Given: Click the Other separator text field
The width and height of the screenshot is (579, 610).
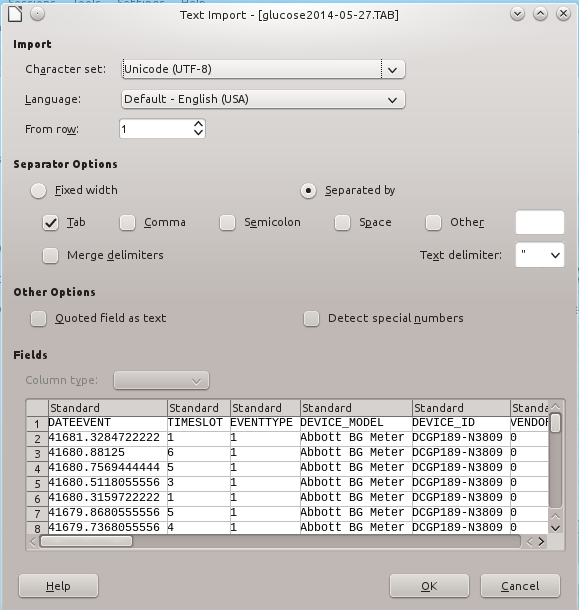Looking at the screenshot, I should tap(540, 222).
